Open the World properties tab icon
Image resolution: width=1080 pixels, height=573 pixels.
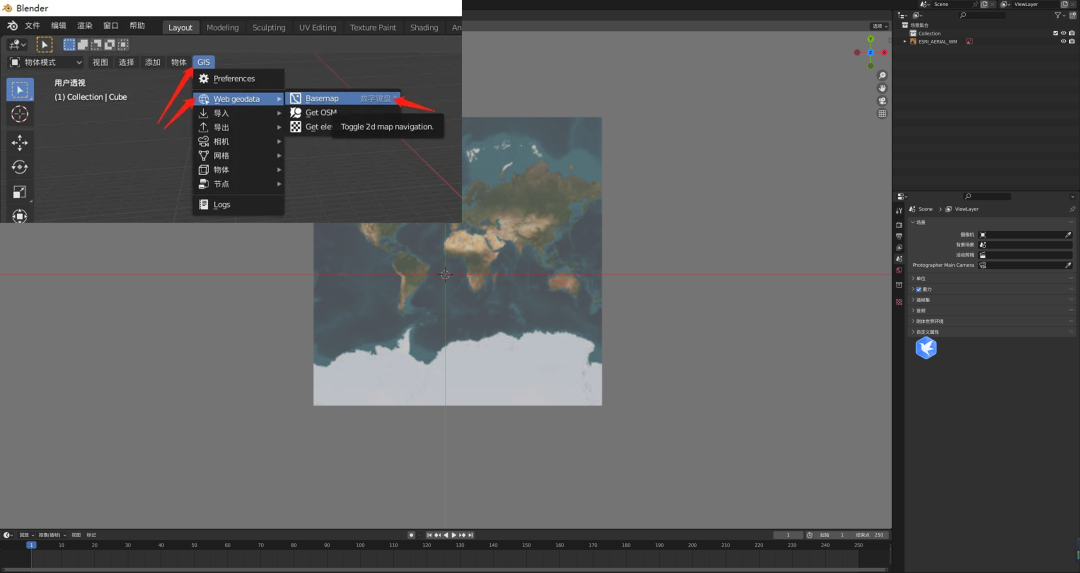899,270
